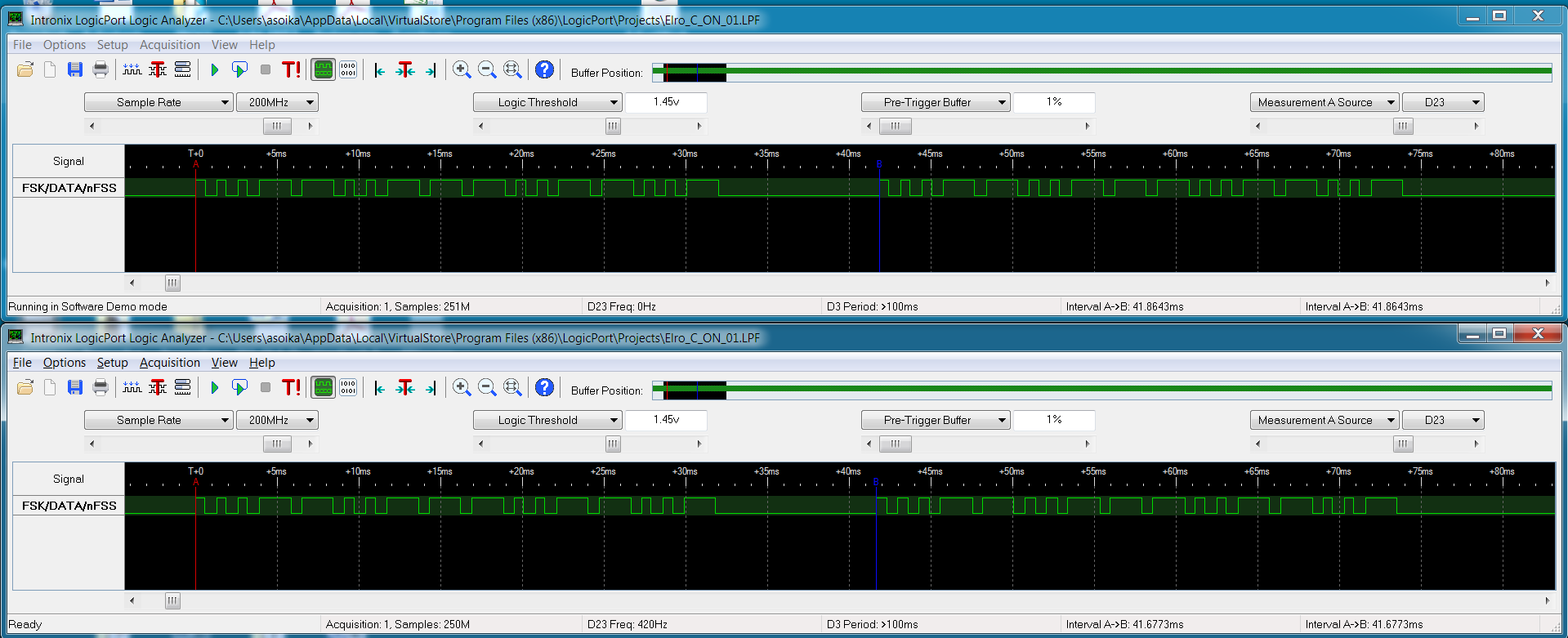Toggle state list view icon in Demo-mode window
The image size is (1568, 638).
348,69
